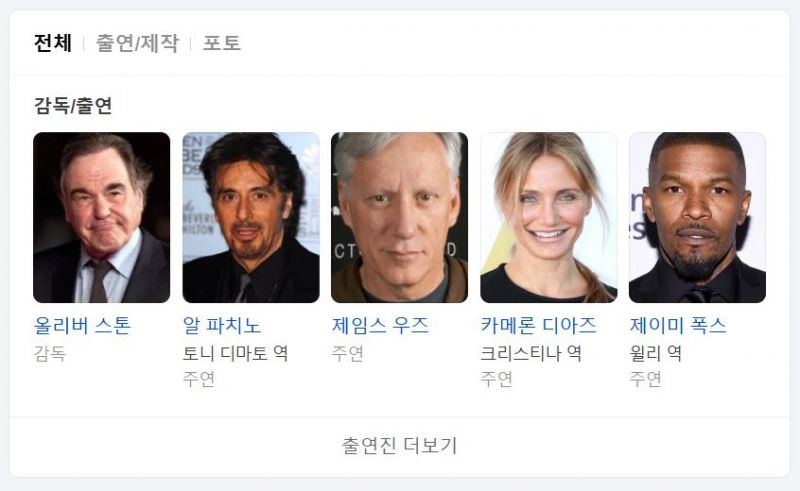This screenshot has height=491, width=800.
Task: Click the photo captioned 올리버 스톤
Action: click(102, 217)
